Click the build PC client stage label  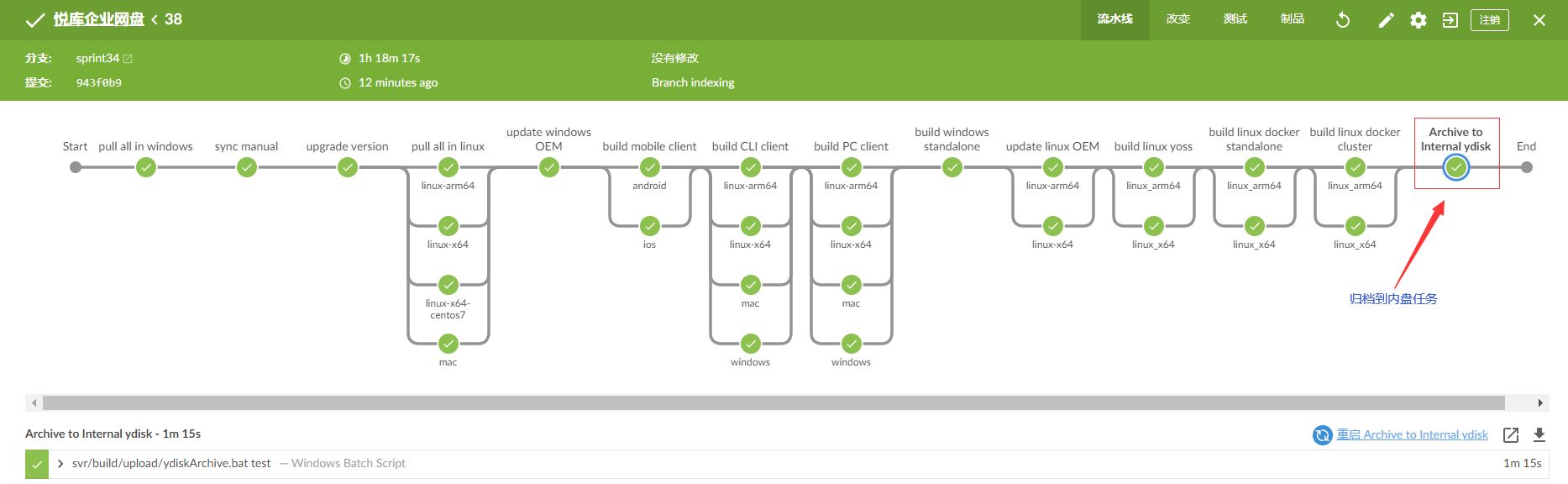(x=851, y=146)
